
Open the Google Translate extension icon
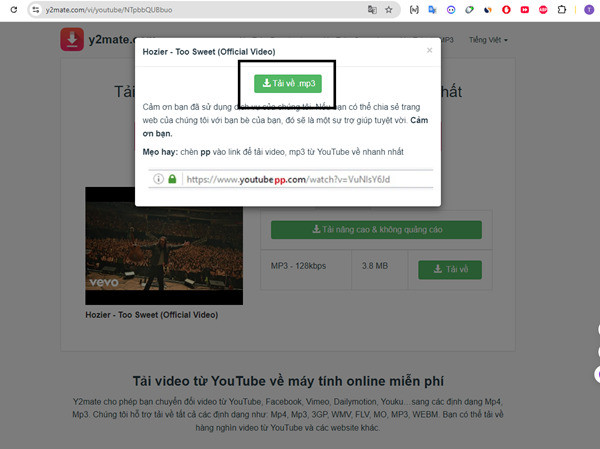(x=432, y=10)
